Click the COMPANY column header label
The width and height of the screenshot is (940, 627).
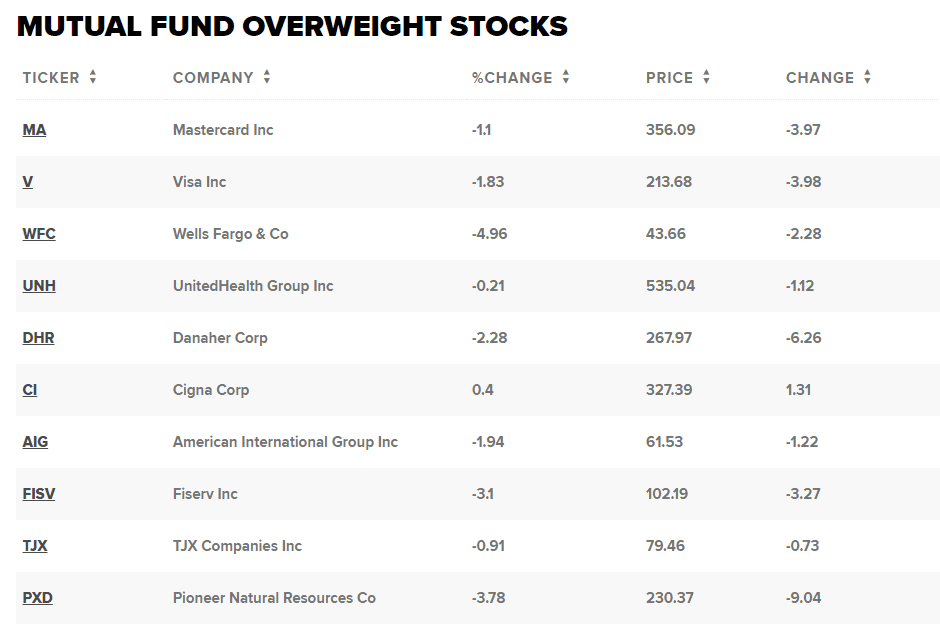pyautogui.click(x=213, y=78)
